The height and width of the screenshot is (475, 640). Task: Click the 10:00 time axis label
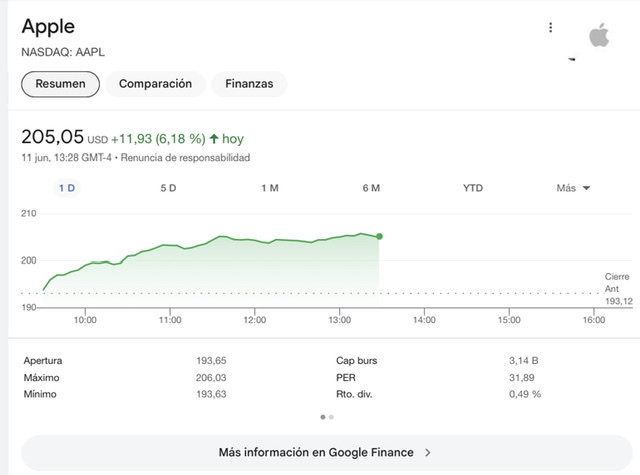point(85,320)
